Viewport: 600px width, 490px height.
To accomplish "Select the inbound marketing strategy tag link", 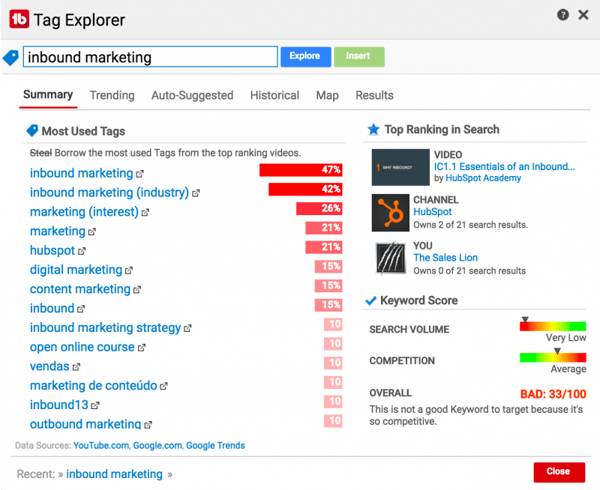I will pos(105,327).
